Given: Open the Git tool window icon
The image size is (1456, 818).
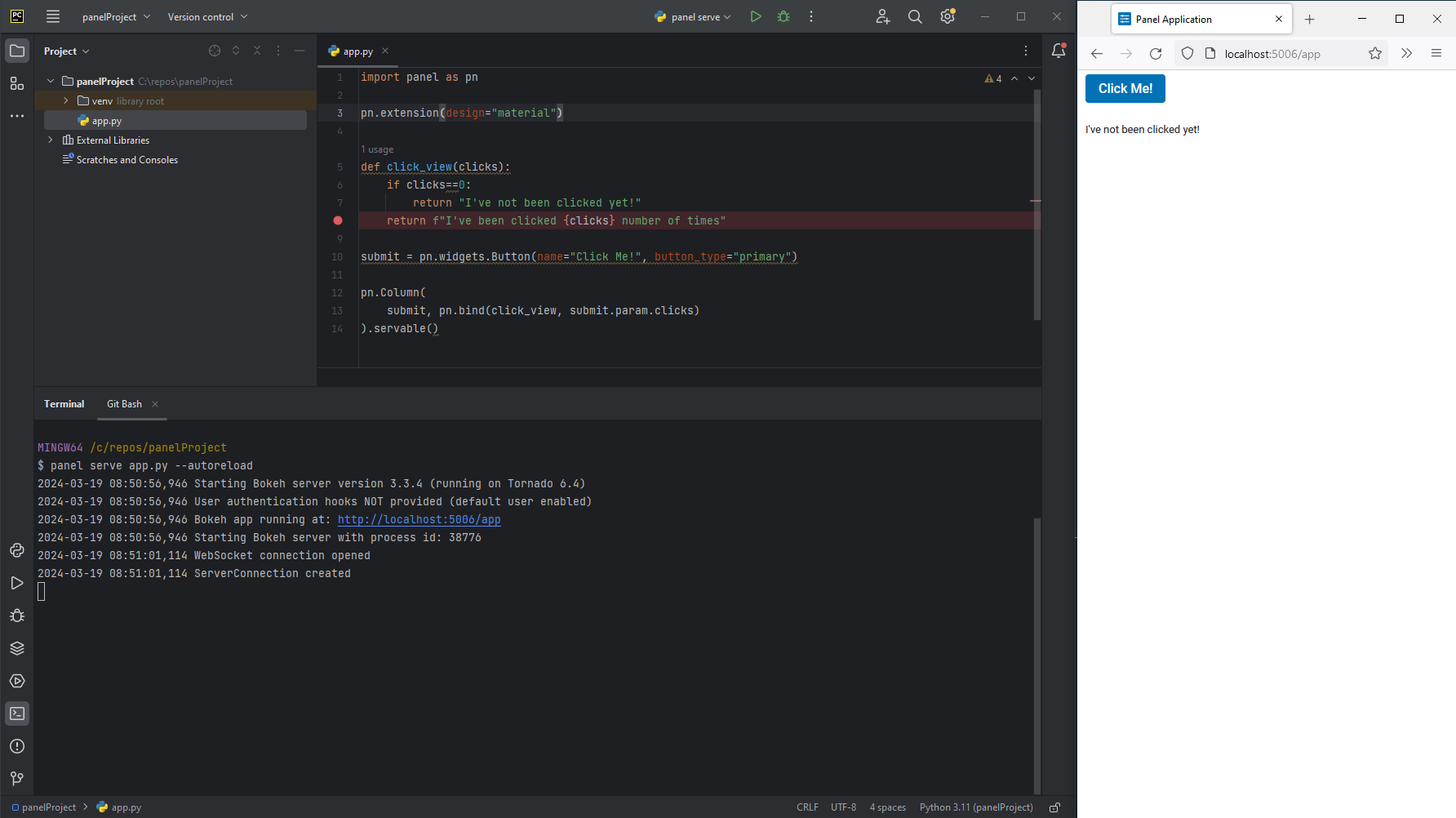Looking at the screenshot, I should tap(17, 779).
